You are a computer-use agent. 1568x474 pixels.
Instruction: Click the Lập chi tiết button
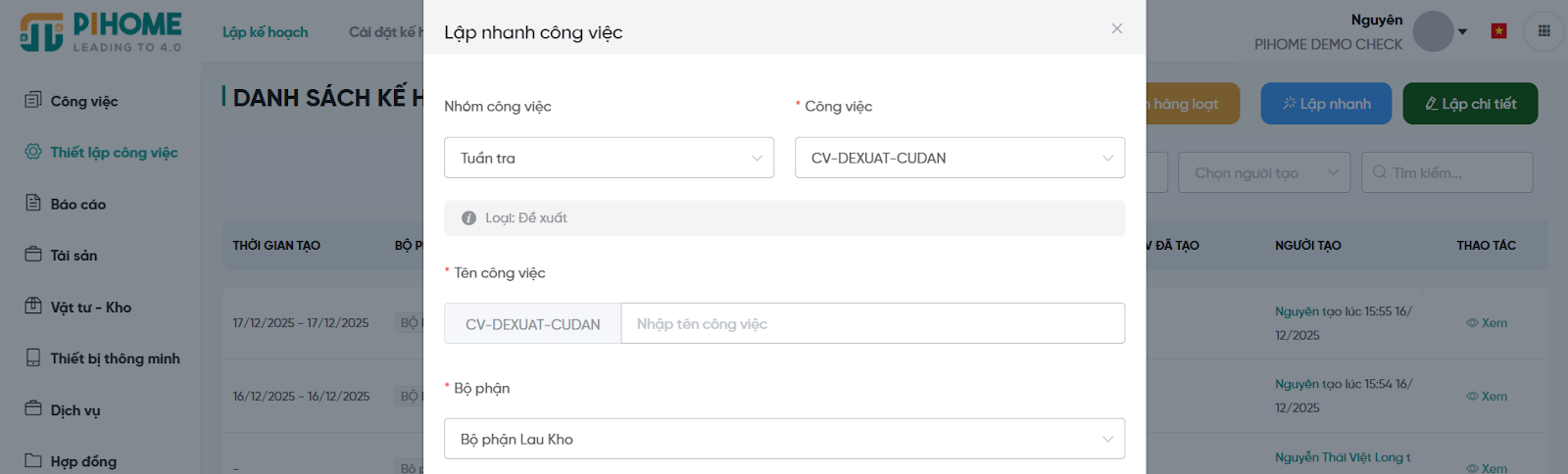1470,104
